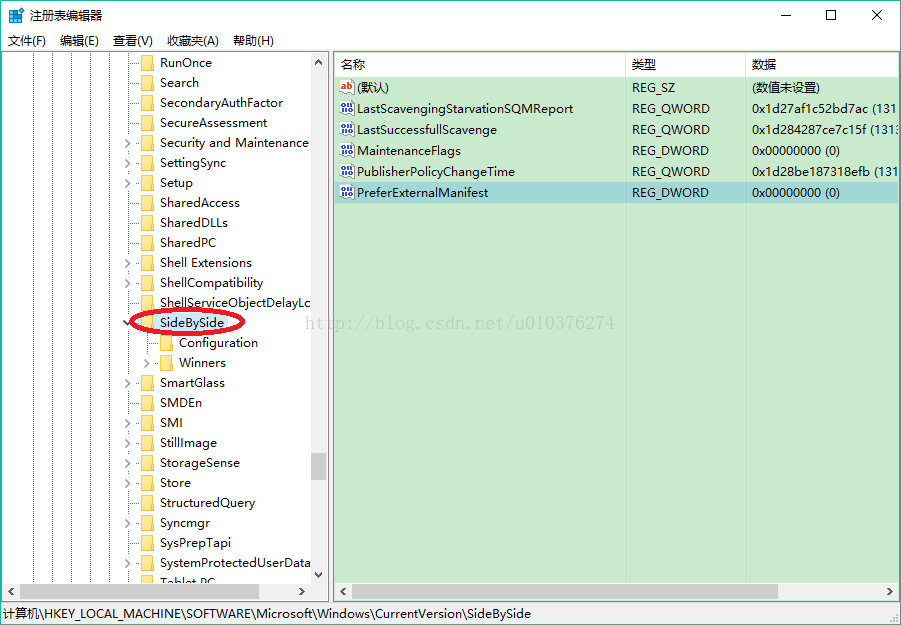Click the Search folder icon

(148, 83)
